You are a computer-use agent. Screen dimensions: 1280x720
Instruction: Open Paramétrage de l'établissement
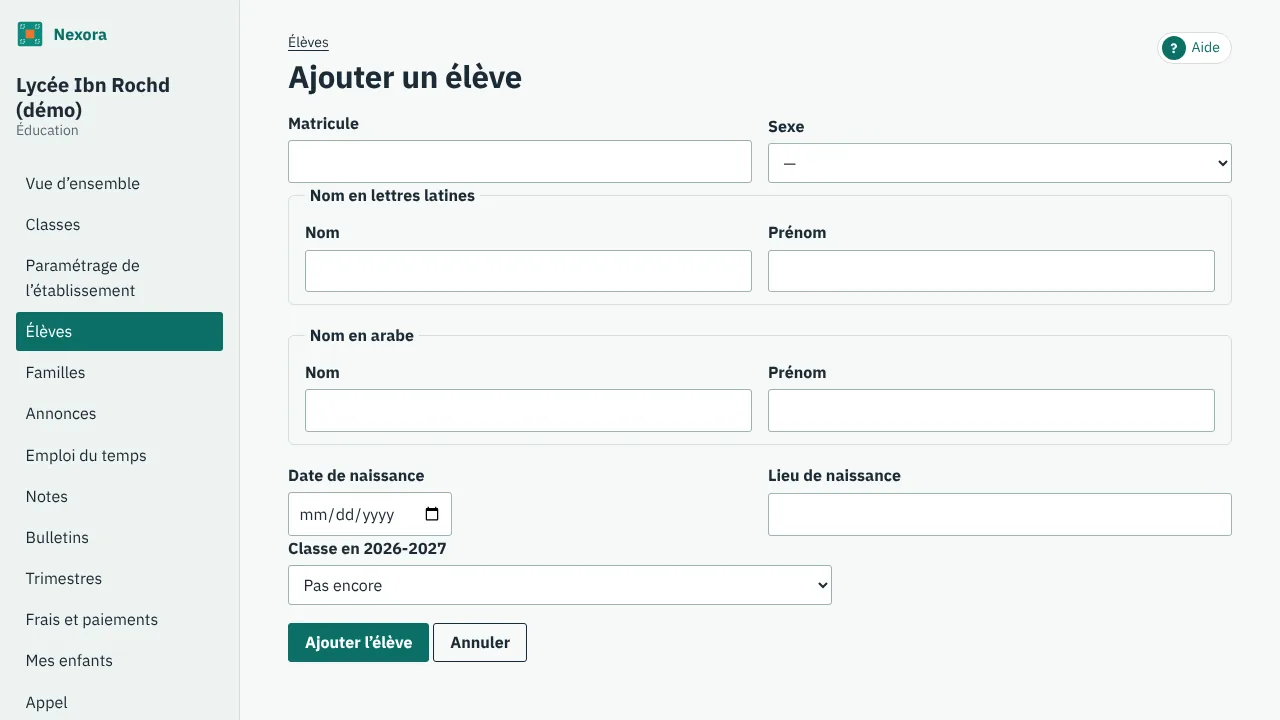point(119,278)
